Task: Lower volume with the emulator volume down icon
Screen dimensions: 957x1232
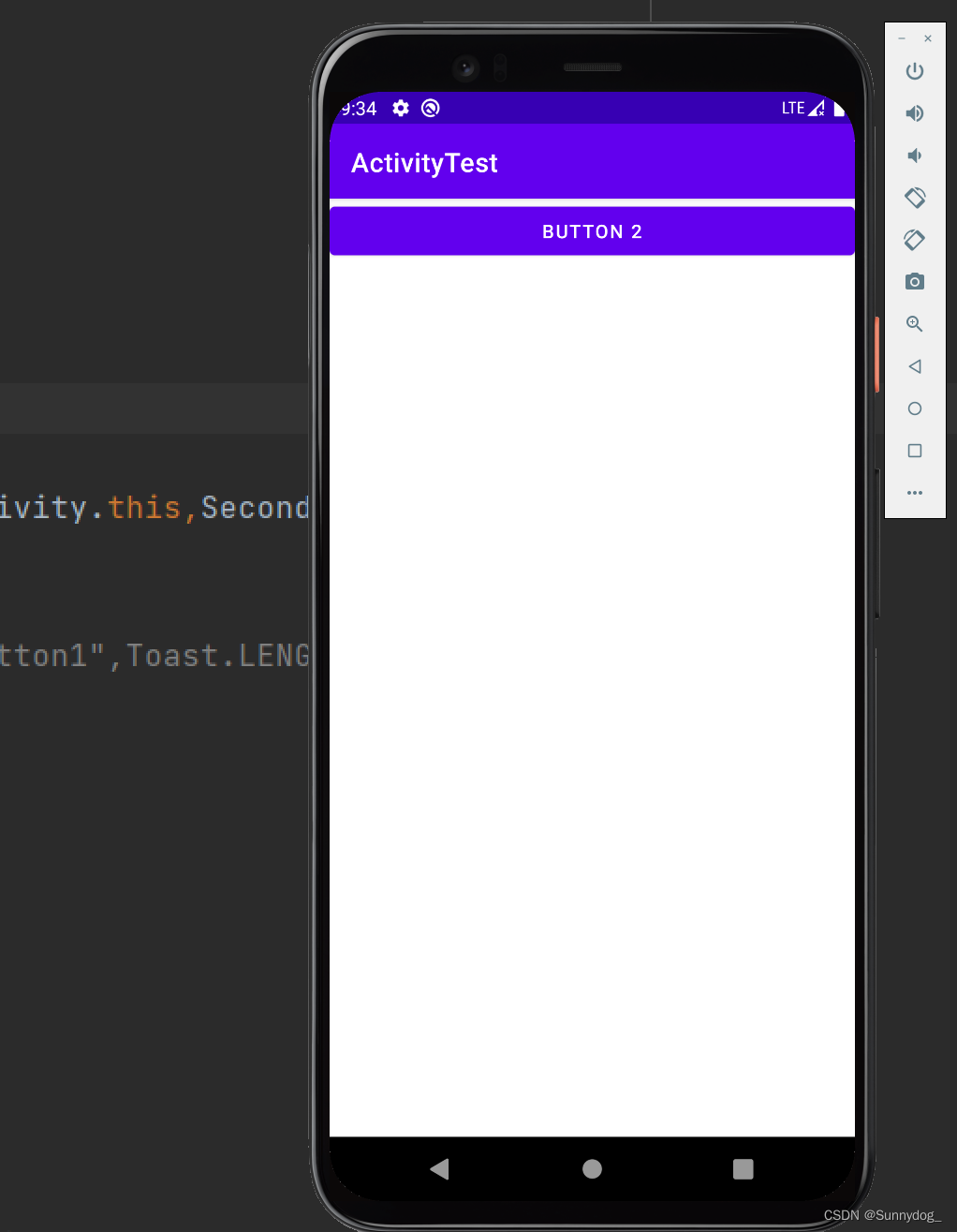Action: point(915,156)
